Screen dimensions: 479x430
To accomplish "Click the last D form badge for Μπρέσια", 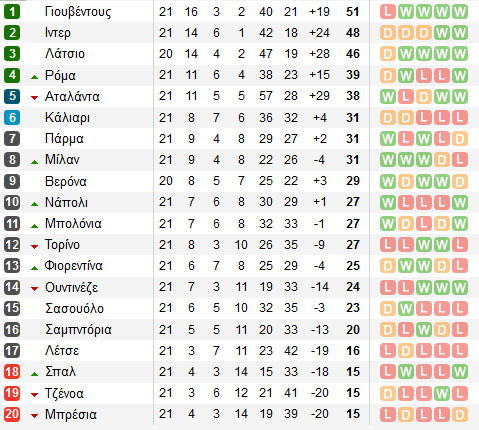I will coord(460,415).
